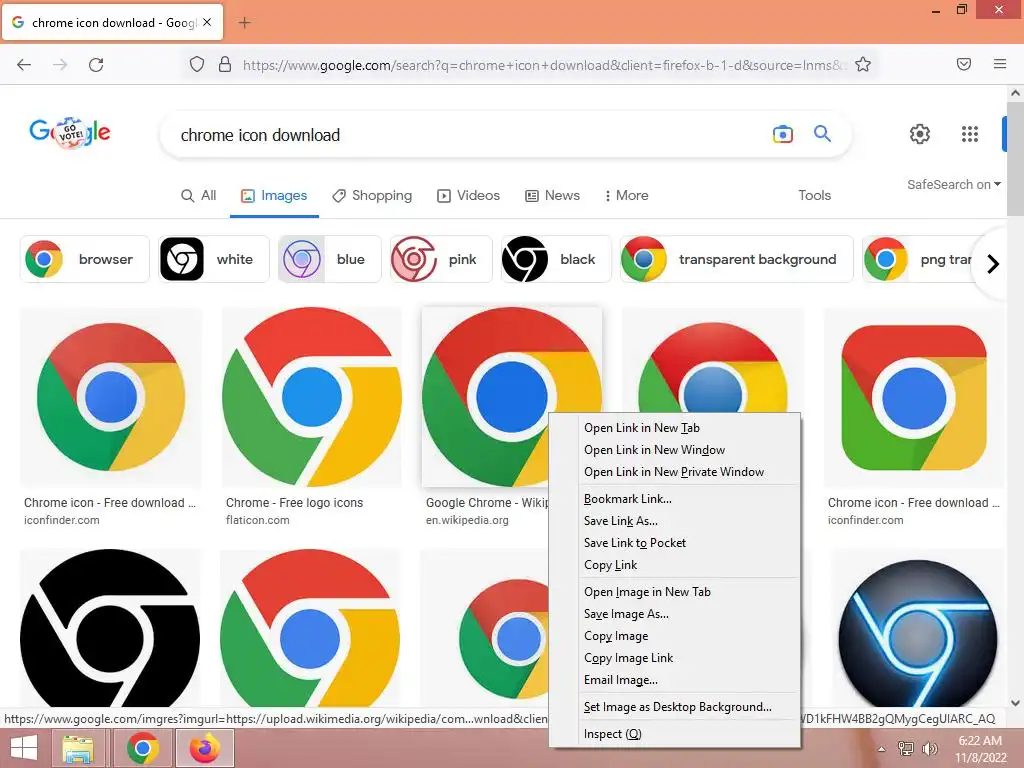View site security via the padlock icon

pyautogui.click(x=225, y=65)
